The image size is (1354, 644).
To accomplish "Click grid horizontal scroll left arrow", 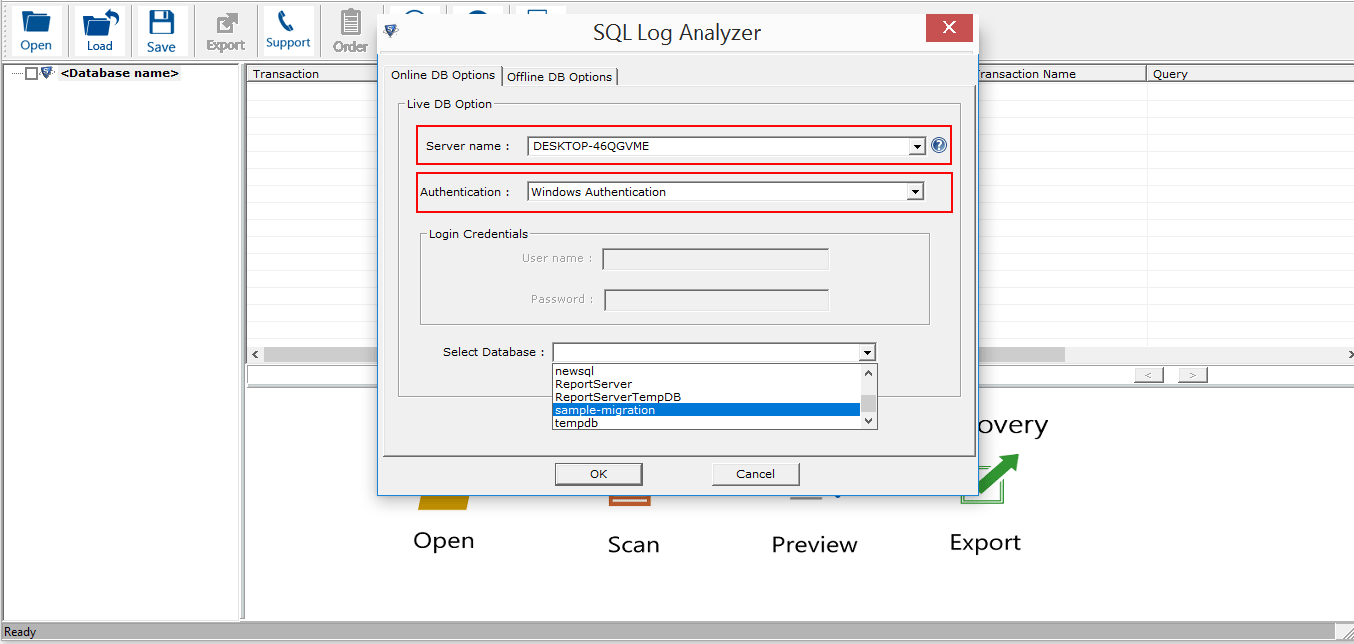I will point(255,354).
